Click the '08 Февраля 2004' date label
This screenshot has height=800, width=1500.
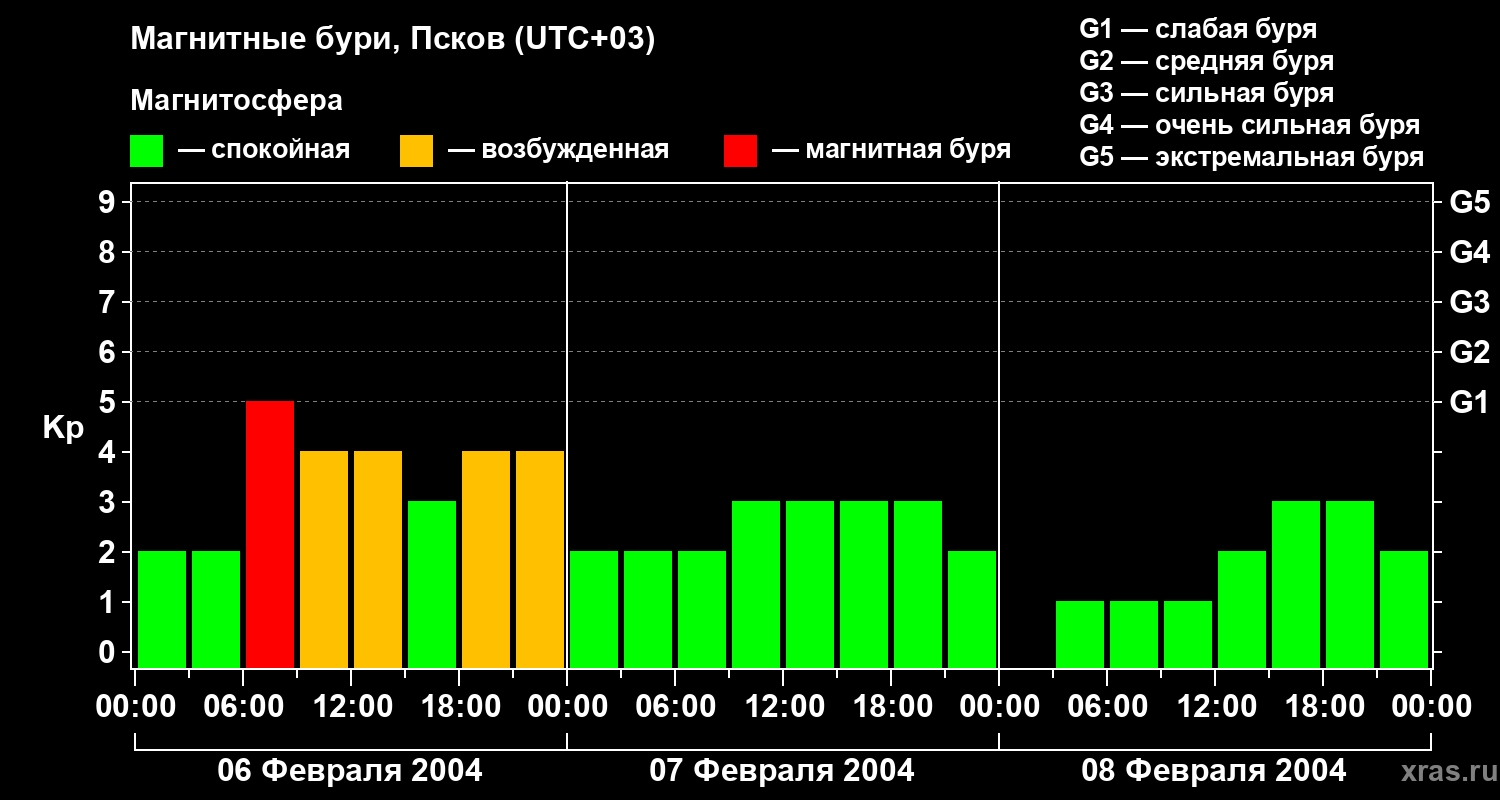tap(1214, 771)
